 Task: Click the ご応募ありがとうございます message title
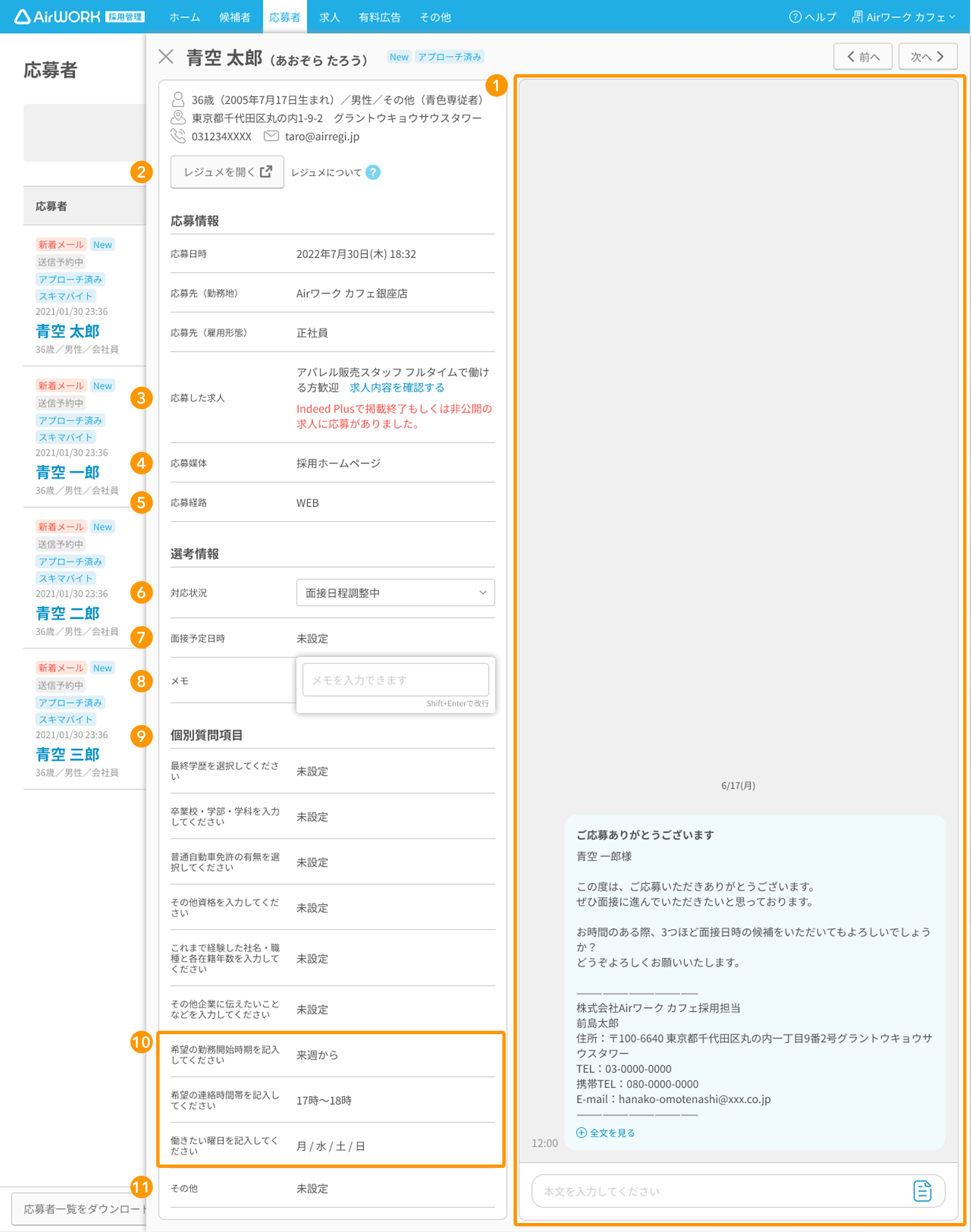tap(645, 835)
